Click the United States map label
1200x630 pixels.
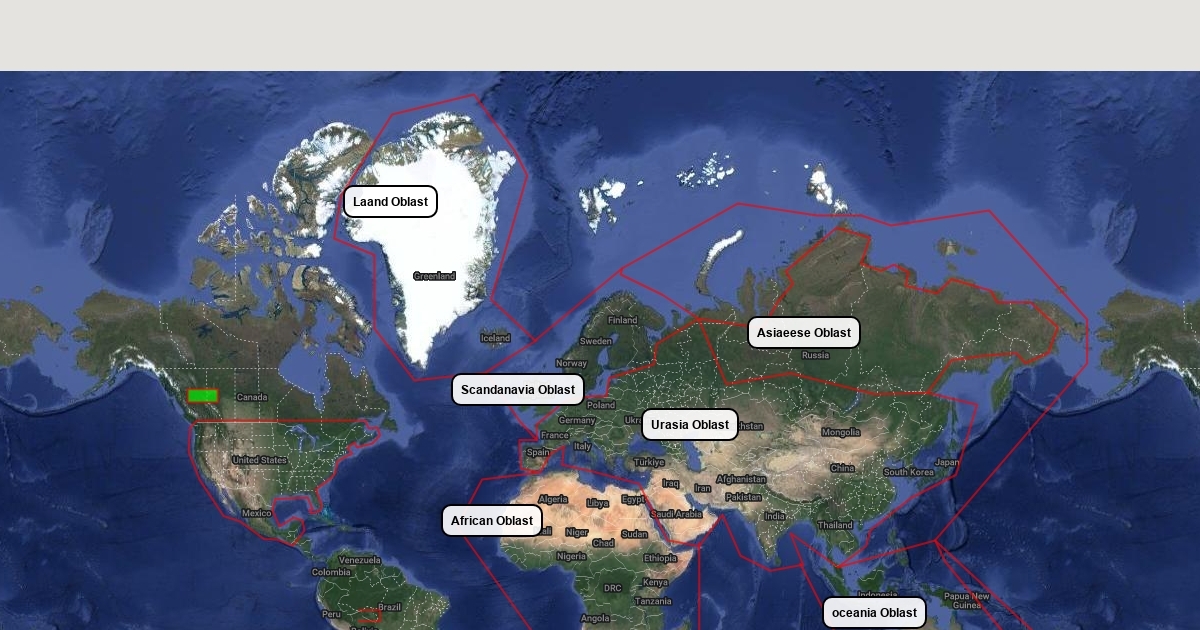click(259, 460)
